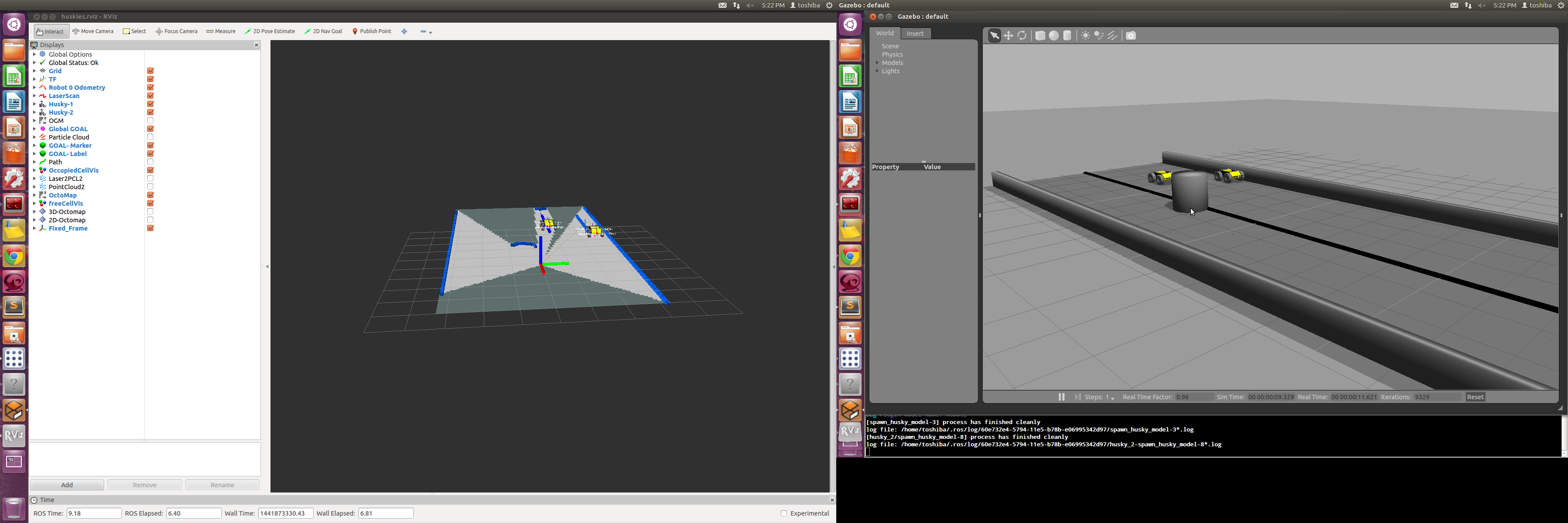This screenshot has height=523, width=1568.
Task: Open Sublime Text from the left launcher
Action: pos(14,306)
